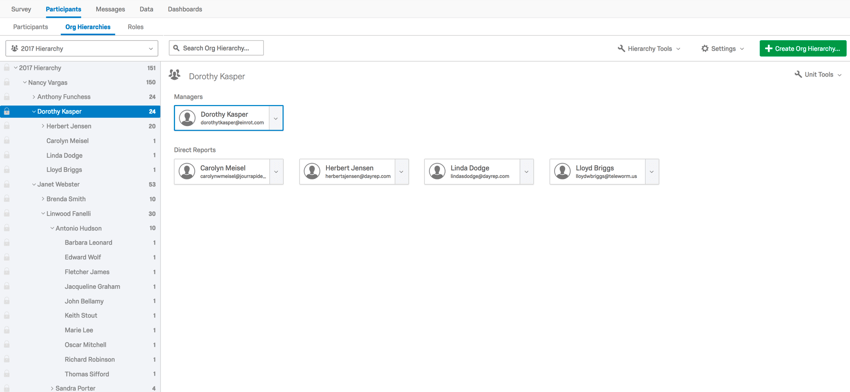The height and width of the screenshot is (392, 850).
Task: Click the plus icon on Create Org Hierarchy
Action: point(768,48)
